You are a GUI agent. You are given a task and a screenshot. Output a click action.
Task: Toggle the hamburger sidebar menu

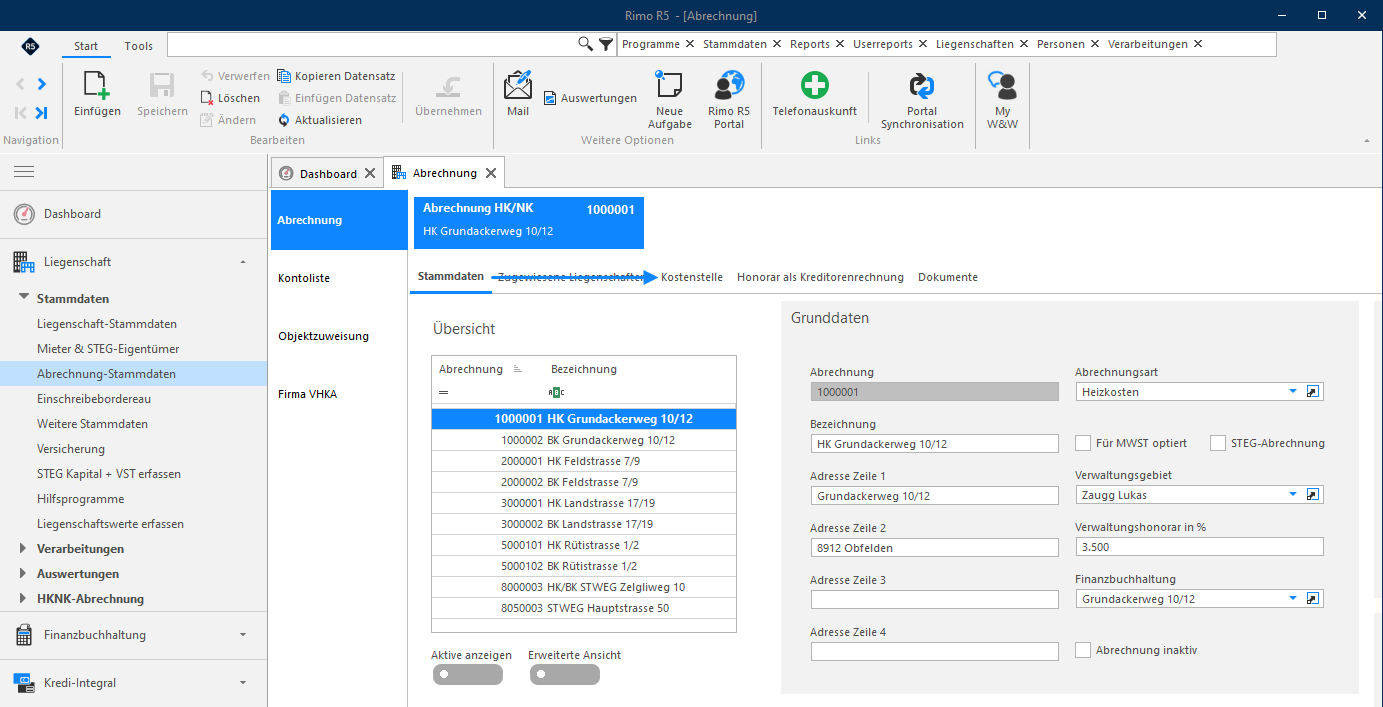coord(24,172)
